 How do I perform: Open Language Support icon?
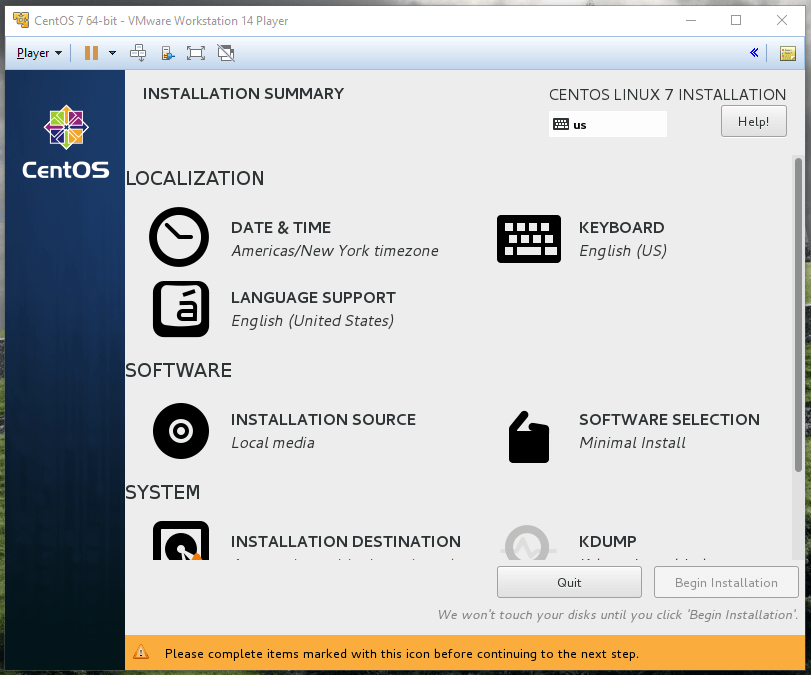tap(181, 309)
